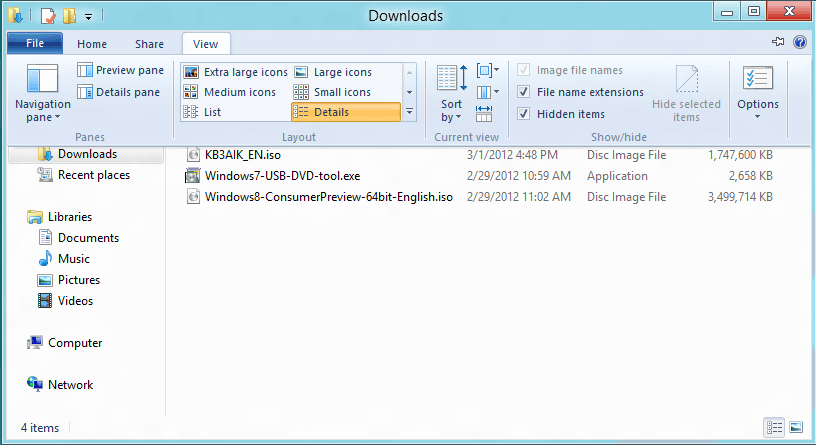816x445 pixels.
Task: Click the Computer monitor icon
Action: coord(35,342)
